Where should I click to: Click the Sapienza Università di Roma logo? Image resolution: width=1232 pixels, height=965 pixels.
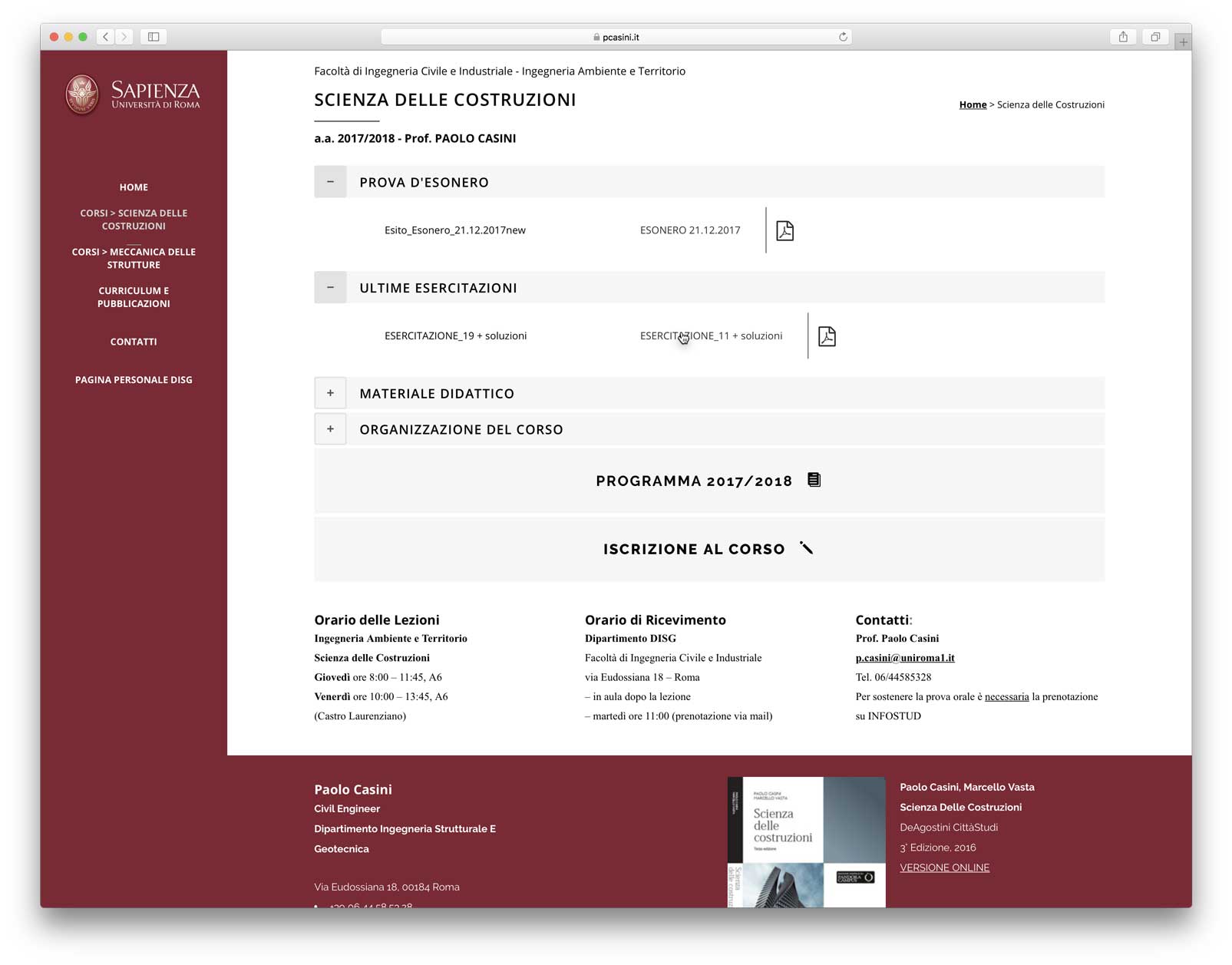133,95
